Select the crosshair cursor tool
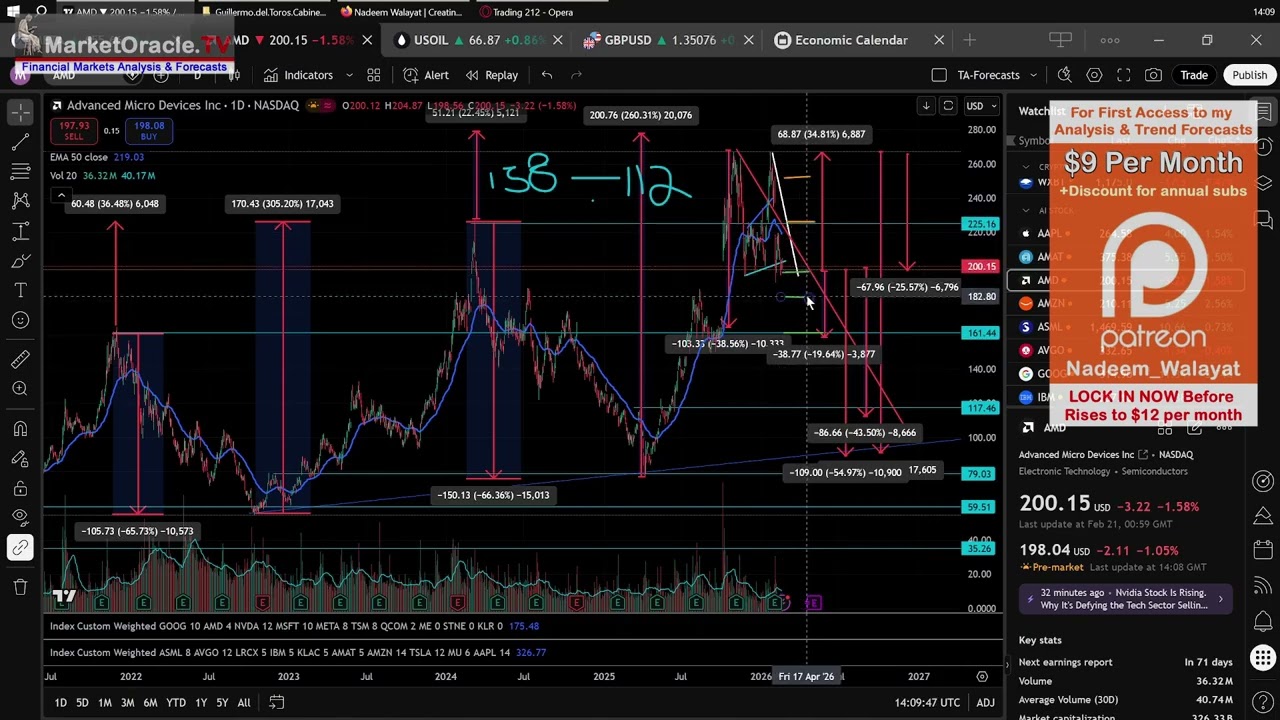 click(x=20, y=113)
